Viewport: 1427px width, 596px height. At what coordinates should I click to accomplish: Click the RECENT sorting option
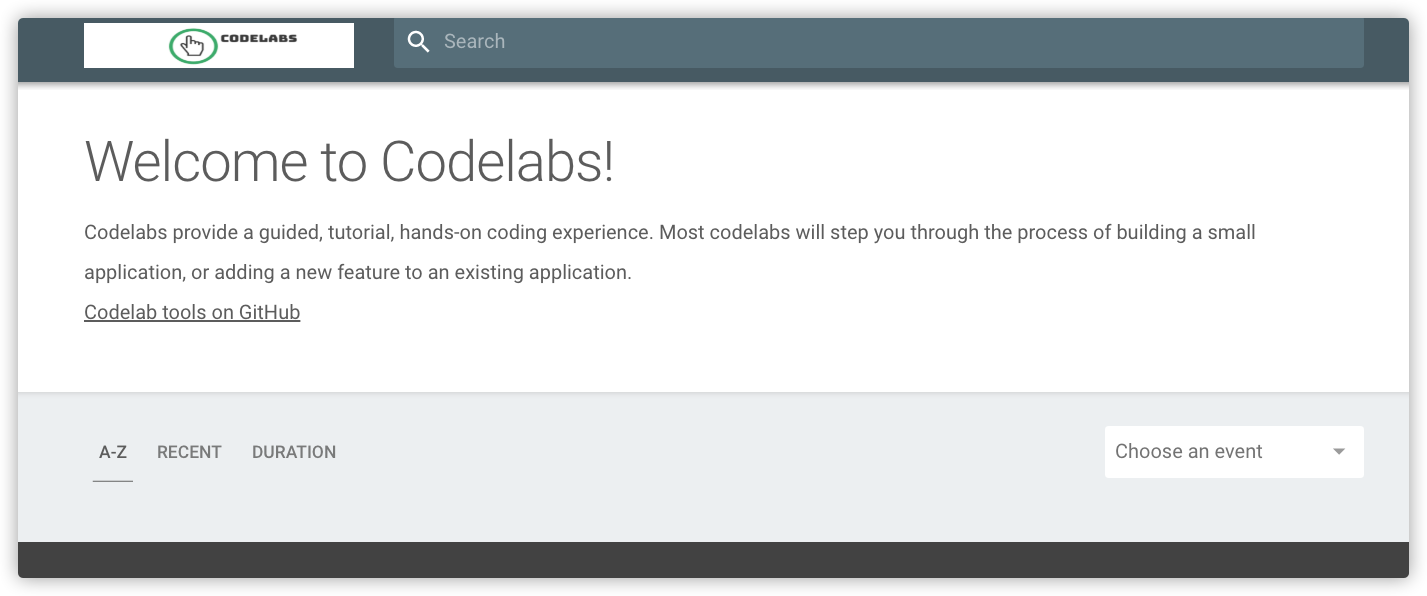(x=189, y=452)
